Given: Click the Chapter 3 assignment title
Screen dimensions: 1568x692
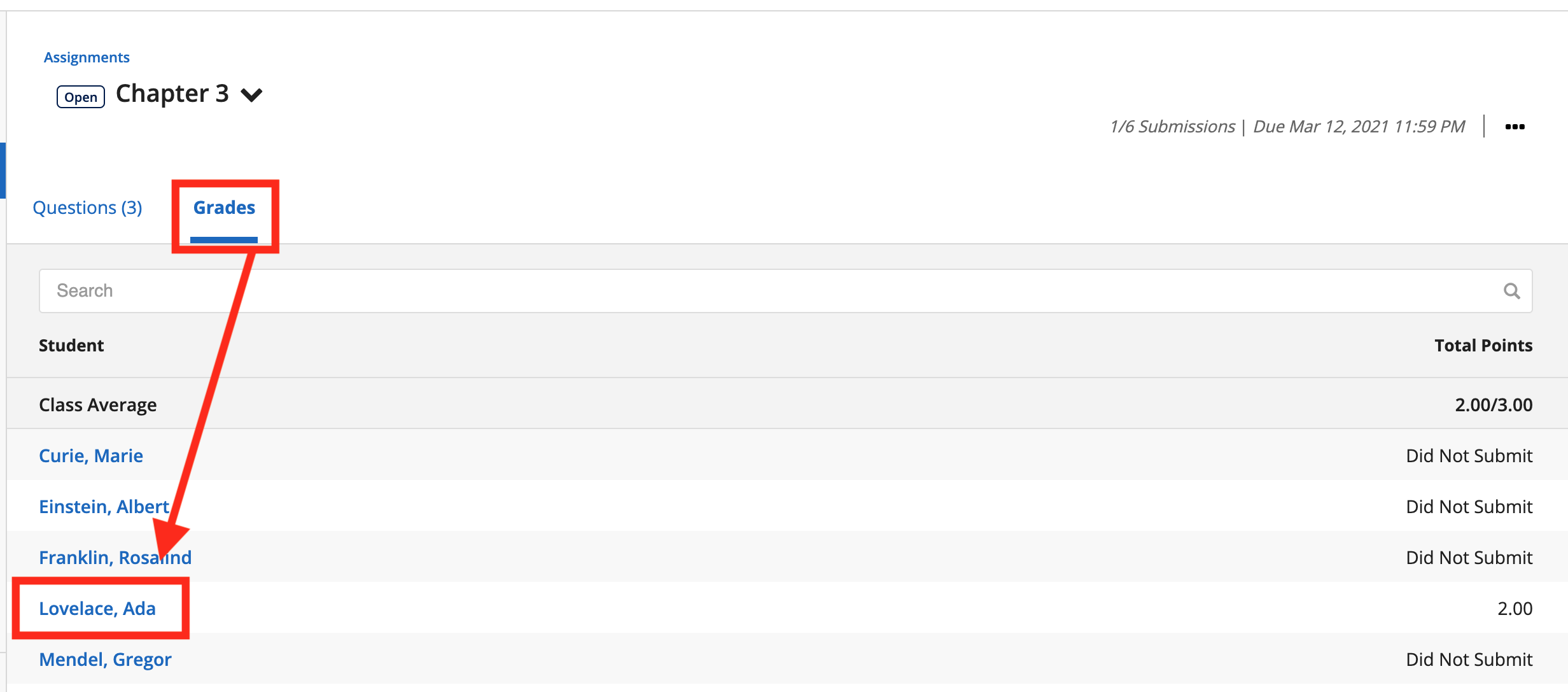Looking at the screenshot, I should (172, 94).
